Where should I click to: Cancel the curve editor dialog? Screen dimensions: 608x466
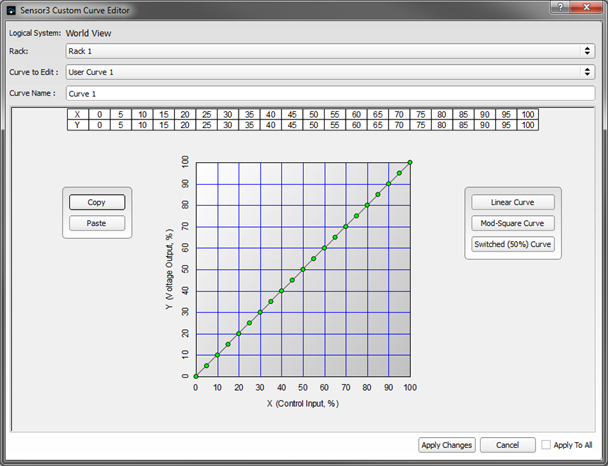pos(507,445)
